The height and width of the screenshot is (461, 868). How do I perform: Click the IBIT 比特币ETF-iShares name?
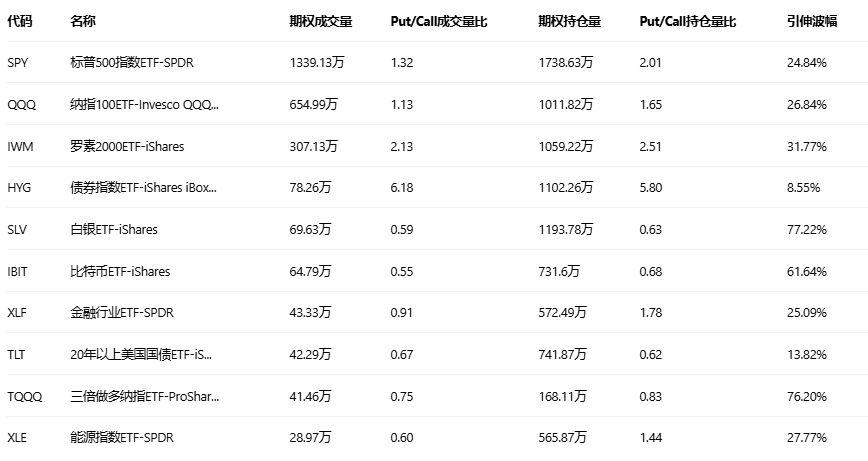[120, 271]
